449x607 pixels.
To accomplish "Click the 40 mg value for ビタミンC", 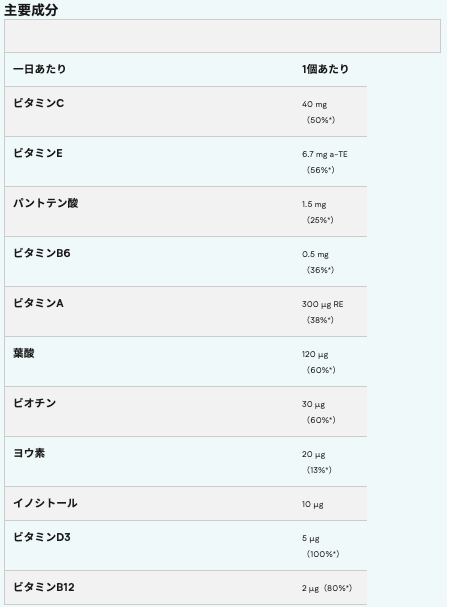I will click(x=314, y=104).
